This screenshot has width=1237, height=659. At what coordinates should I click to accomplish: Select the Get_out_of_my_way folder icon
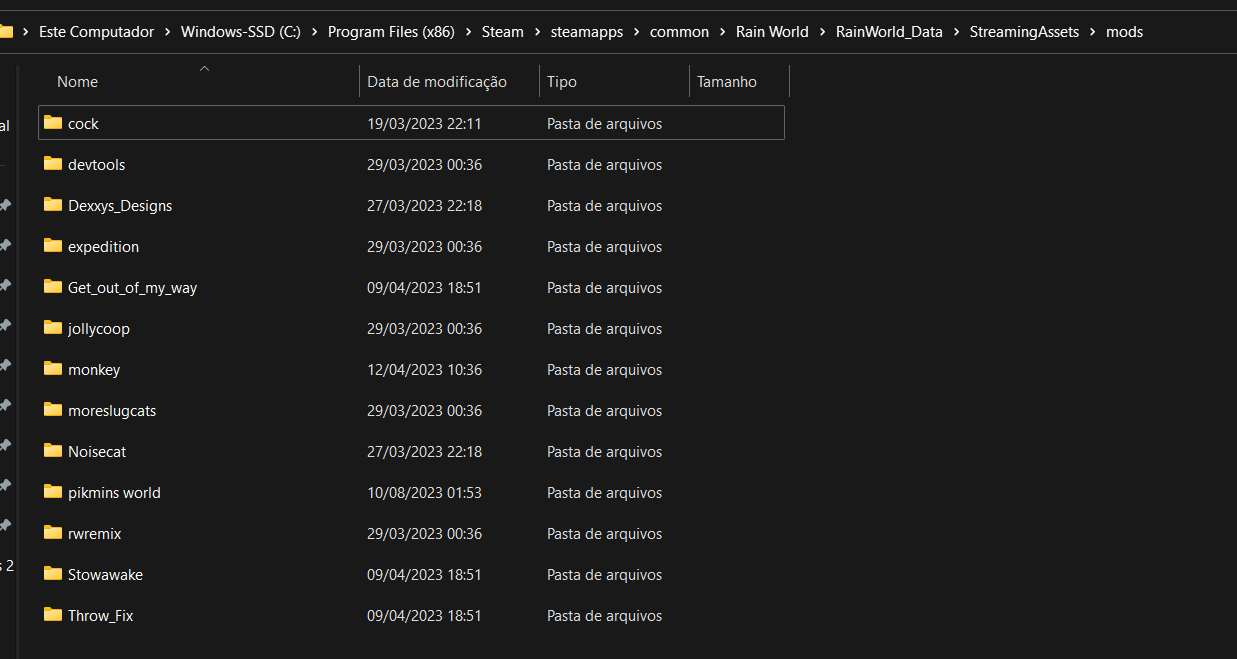click(x=53, y=287)
